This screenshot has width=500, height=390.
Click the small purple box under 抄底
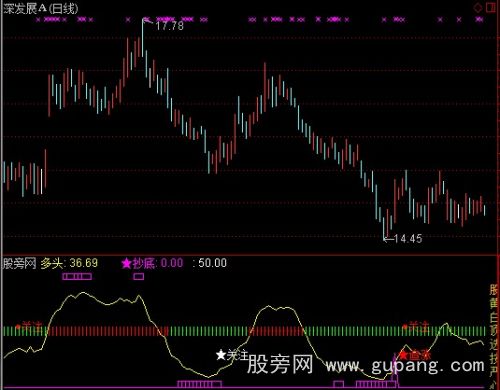click(x=139, y=276)
